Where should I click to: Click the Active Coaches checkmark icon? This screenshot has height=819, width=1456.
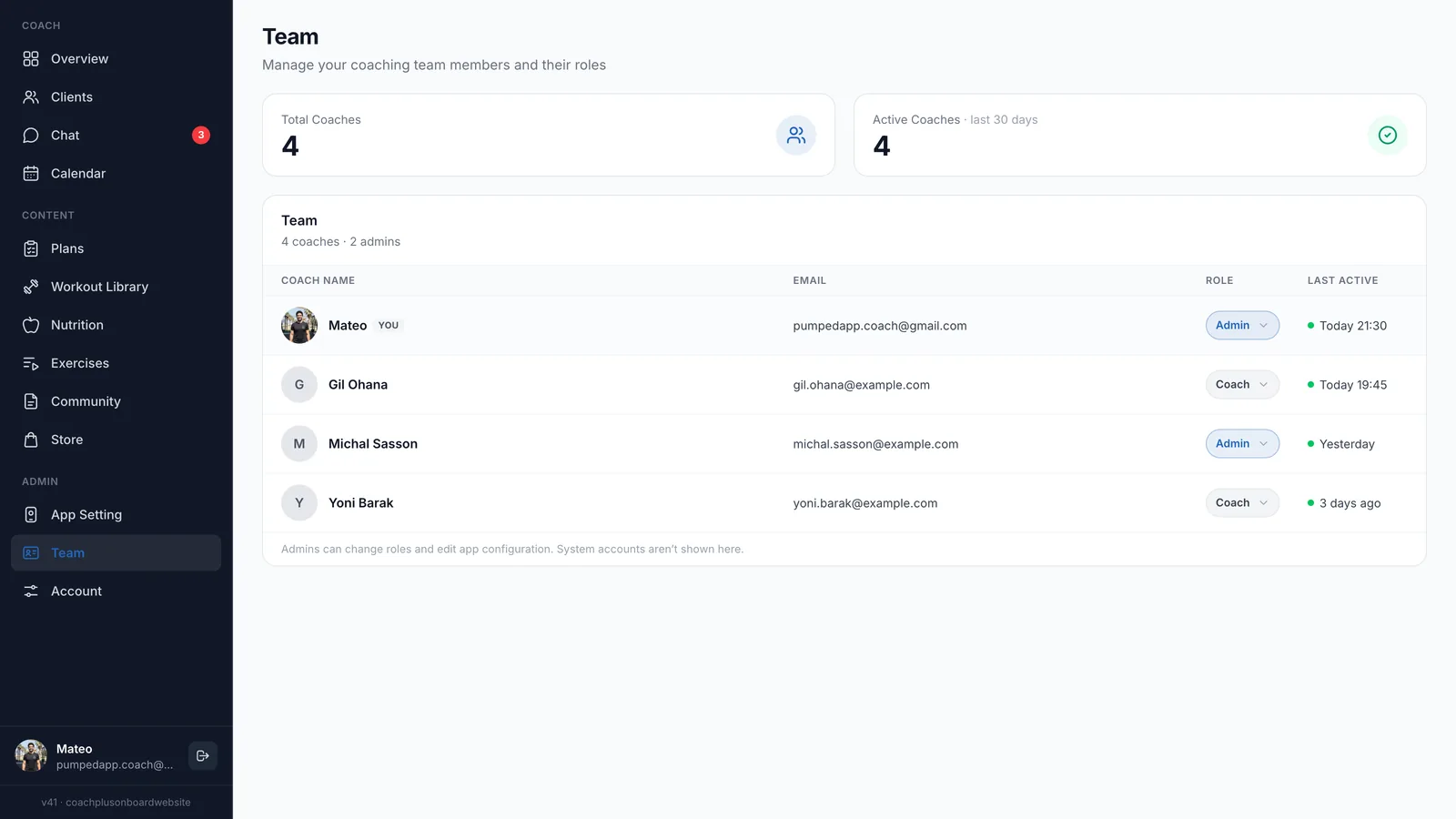pos(1388,135)
